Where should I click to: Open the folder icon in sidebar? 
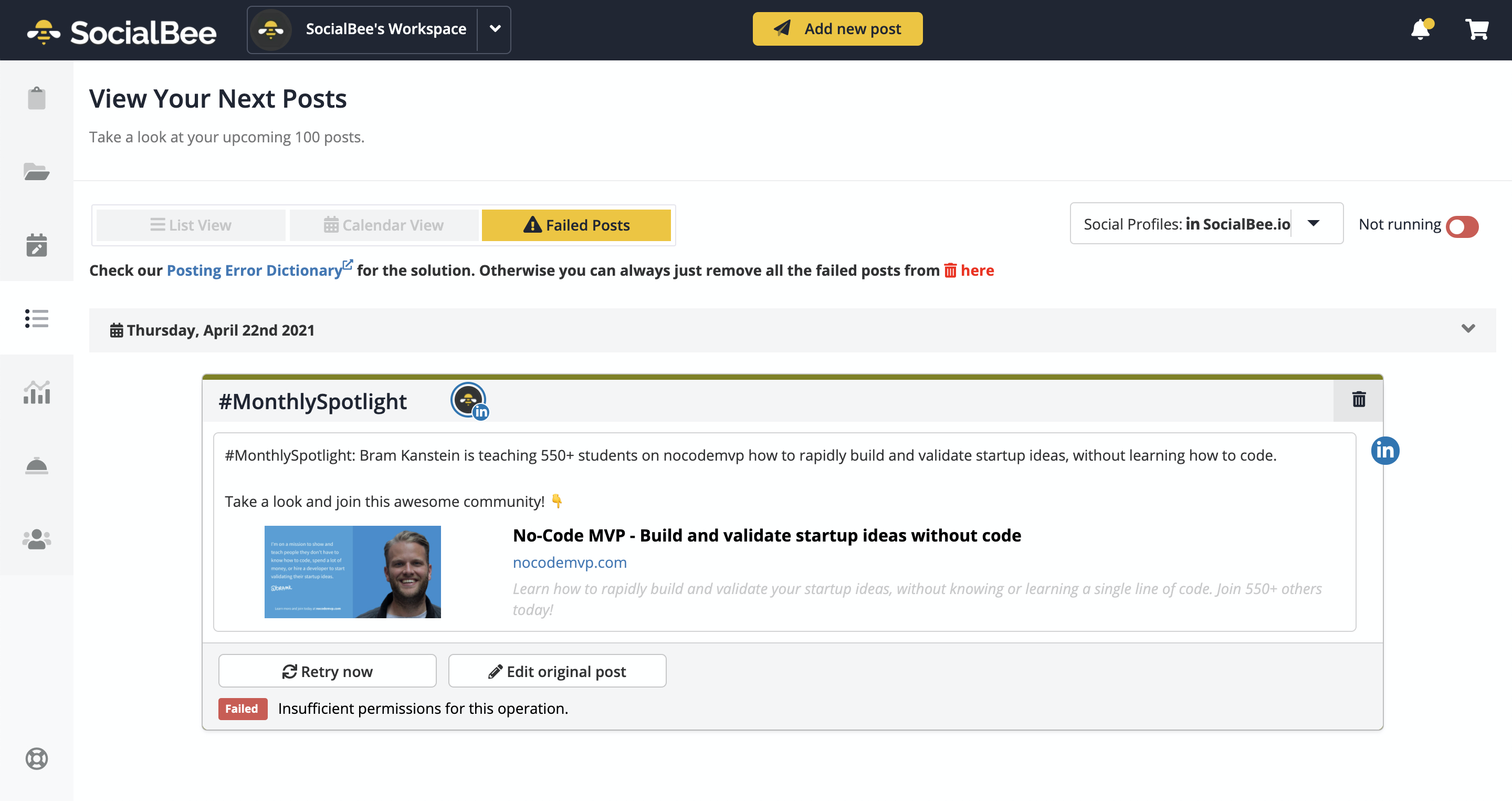pos(36,171)
